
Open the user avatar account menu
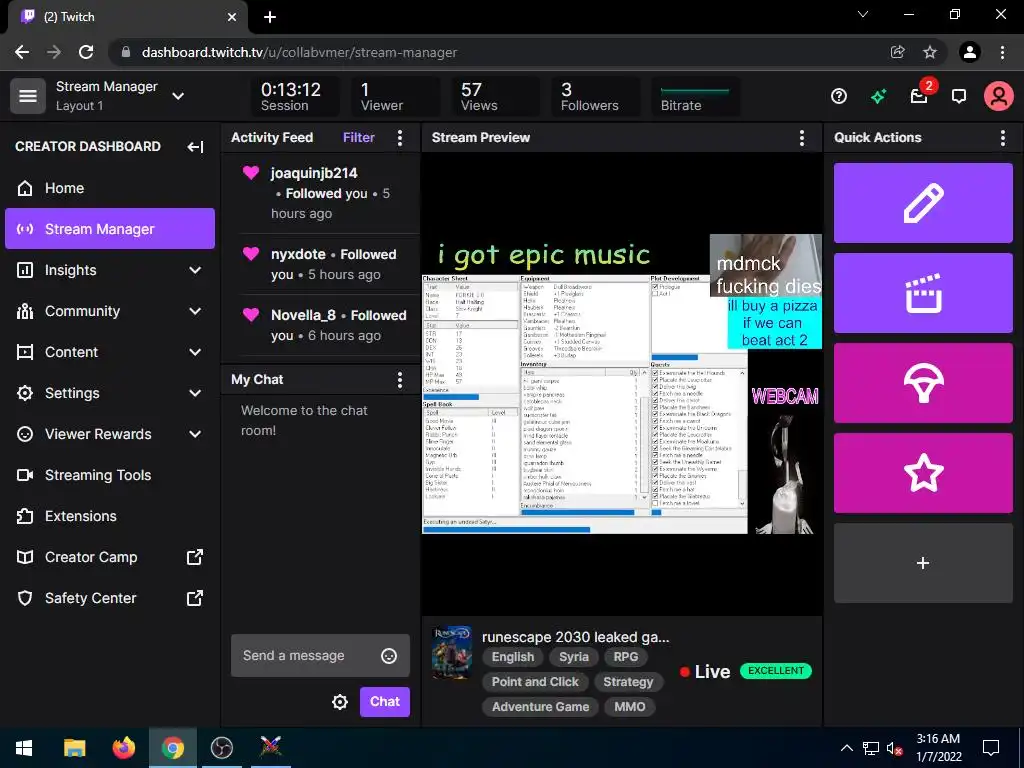coord(999,97)
